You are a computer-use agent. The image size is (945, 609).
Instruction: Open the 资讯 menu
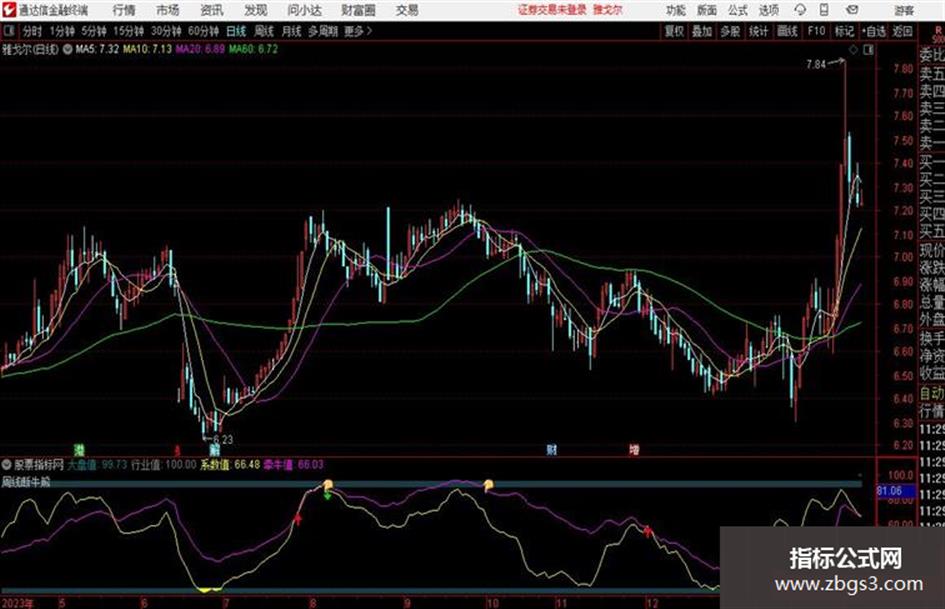point(212,10)
